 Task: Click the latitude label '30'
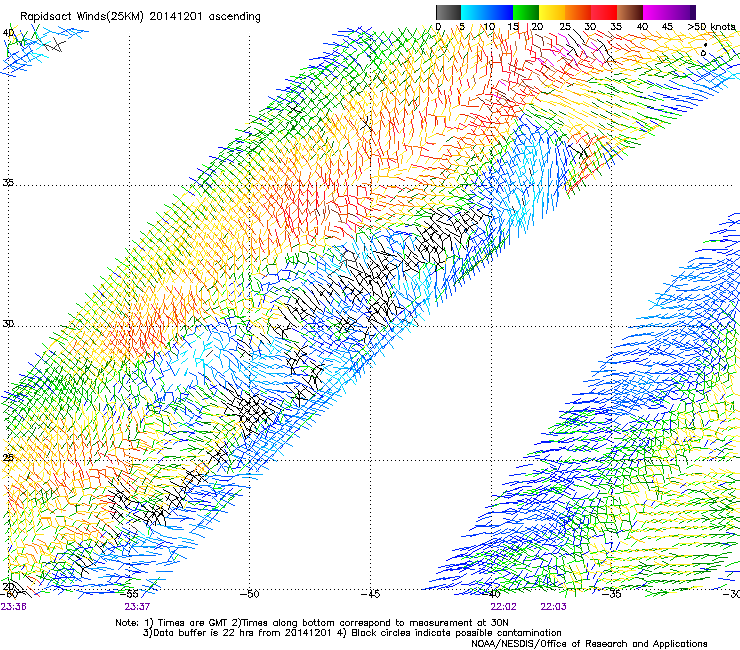point(8,324)
